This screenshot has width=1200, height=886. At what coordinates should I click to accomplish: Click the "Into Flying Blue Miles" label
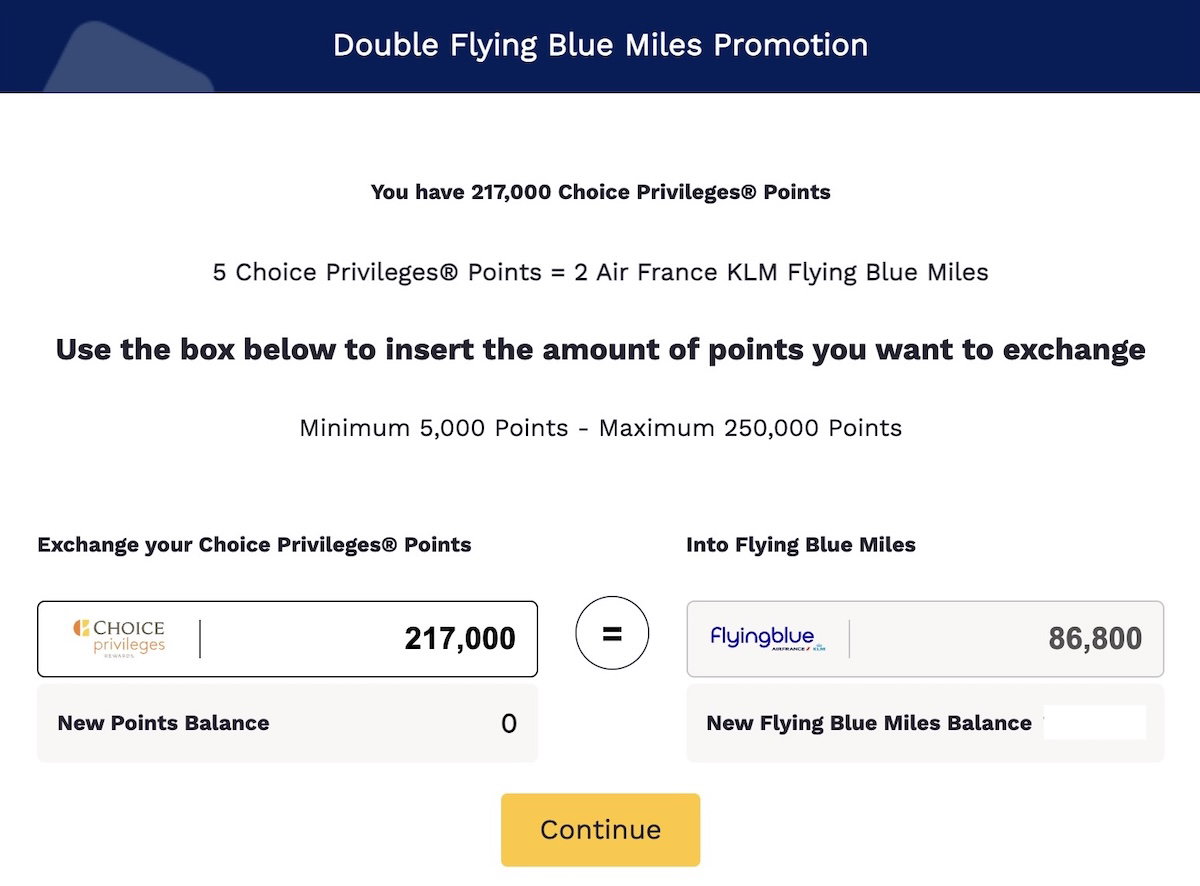pyautogui.click(x=800, y=545)
